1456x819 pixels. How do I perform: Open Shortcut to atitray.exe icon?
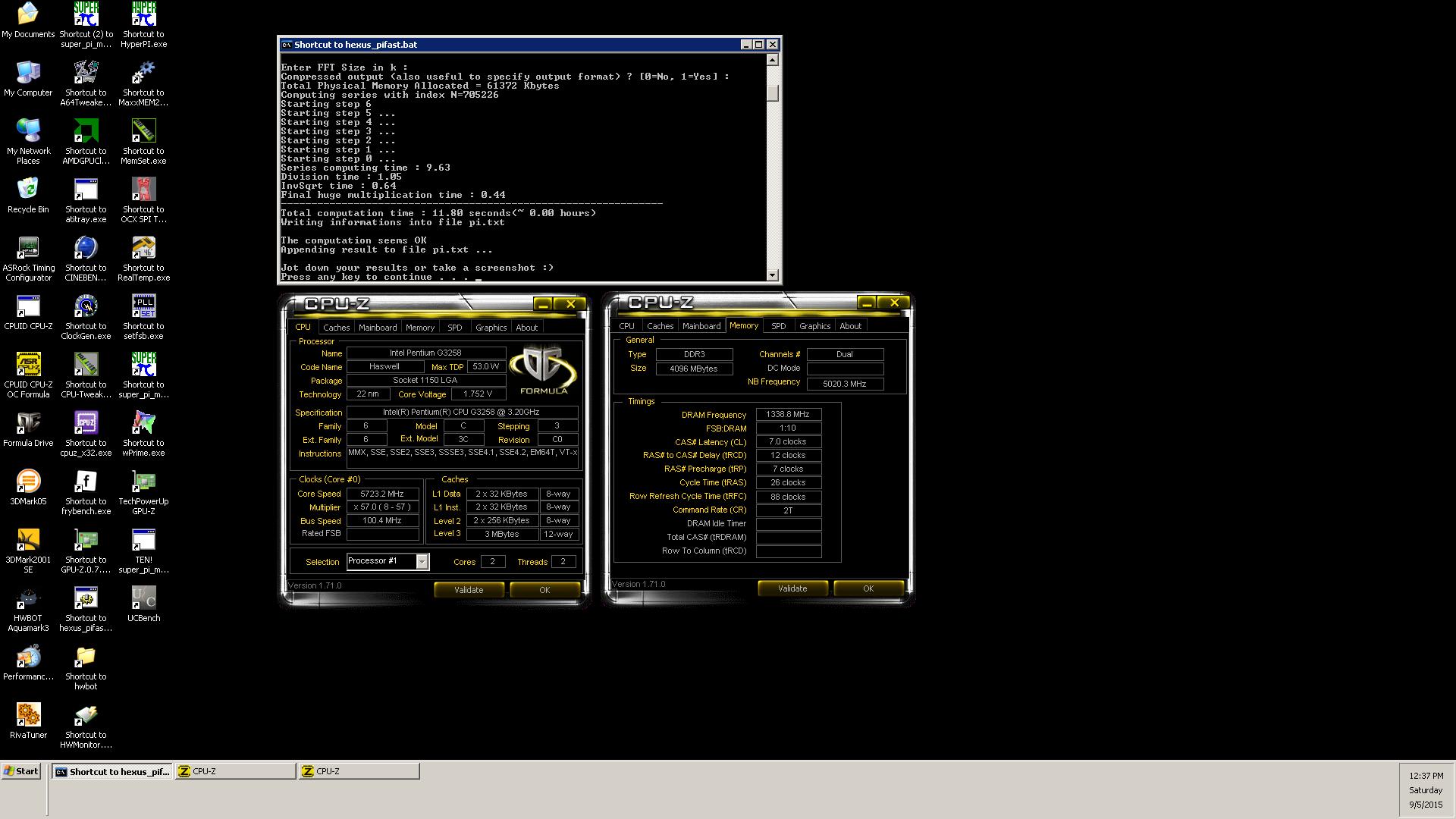coord(86,201)
